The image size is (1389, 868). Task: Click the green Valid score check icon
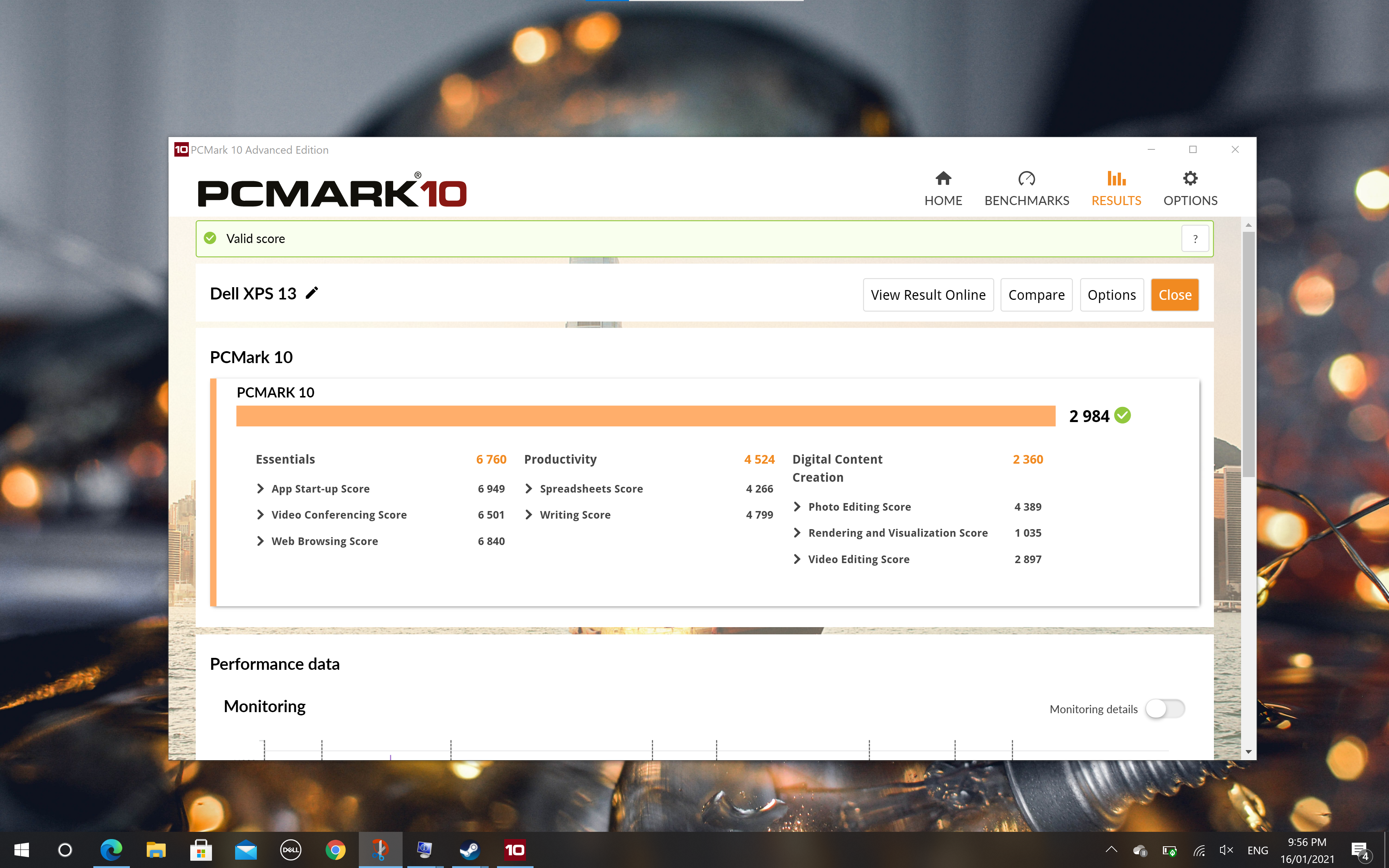coord(210,238)
